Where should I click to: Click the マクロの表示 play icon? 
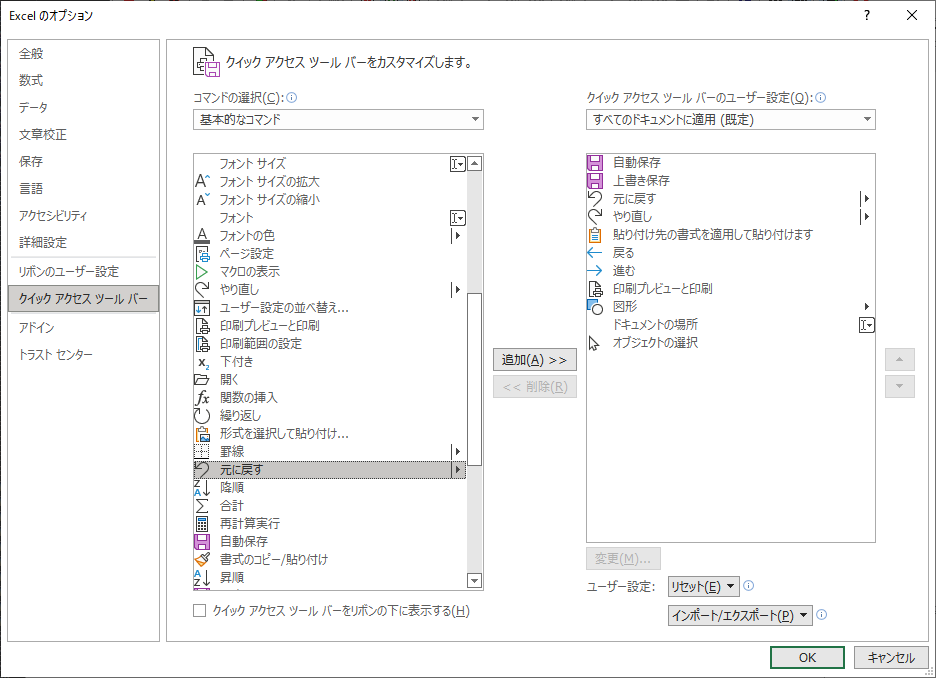[x=202, y=272]
